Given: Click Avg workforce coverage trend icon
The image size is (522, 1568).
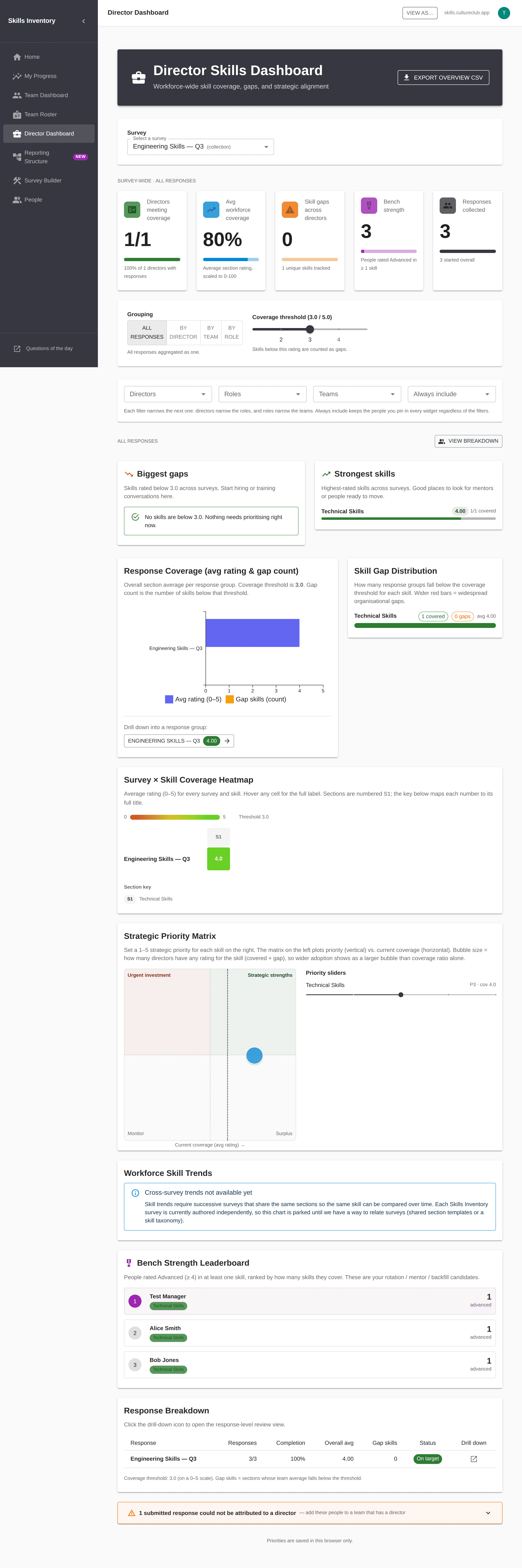Looking at the screenshot, I should point(211,209).
